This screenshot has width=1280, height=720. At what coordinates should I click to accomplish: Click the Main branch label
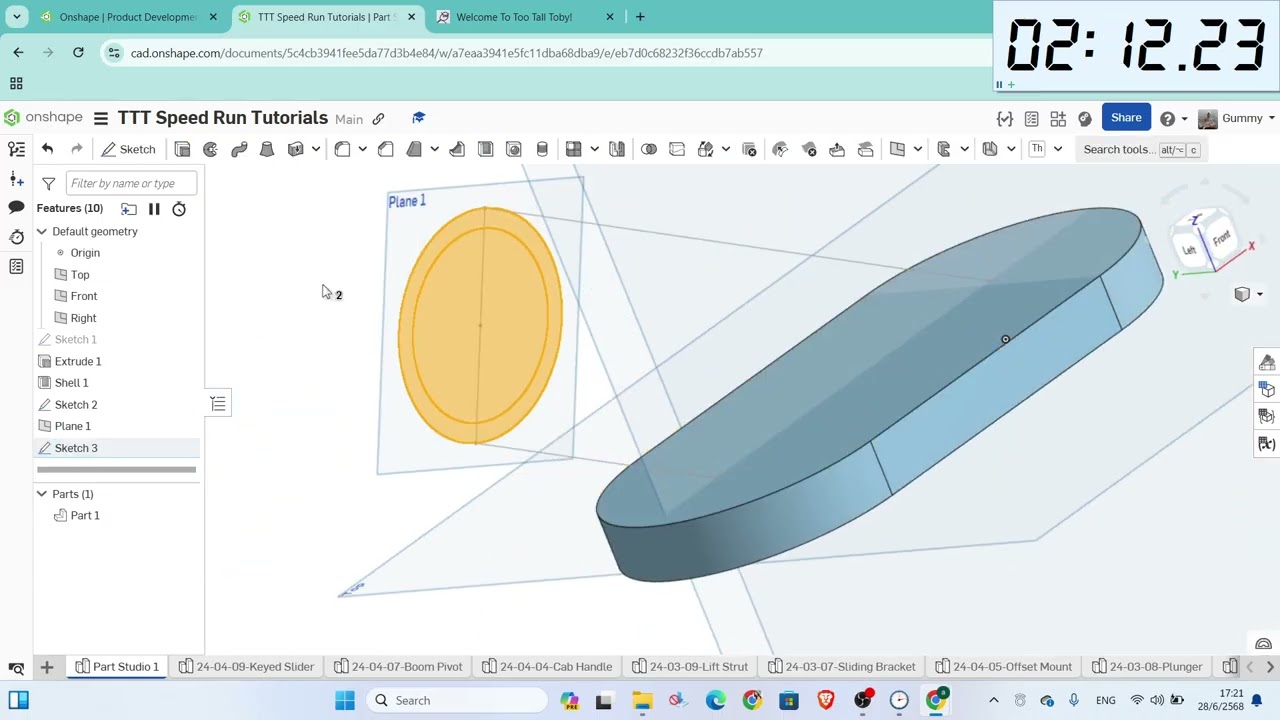(x=349, y=119)
